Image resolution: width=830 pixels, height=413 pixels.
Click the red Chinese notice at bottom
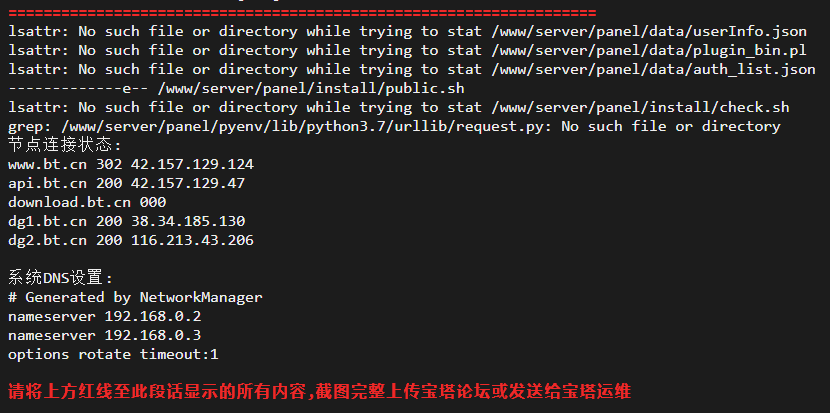[319, 391]
